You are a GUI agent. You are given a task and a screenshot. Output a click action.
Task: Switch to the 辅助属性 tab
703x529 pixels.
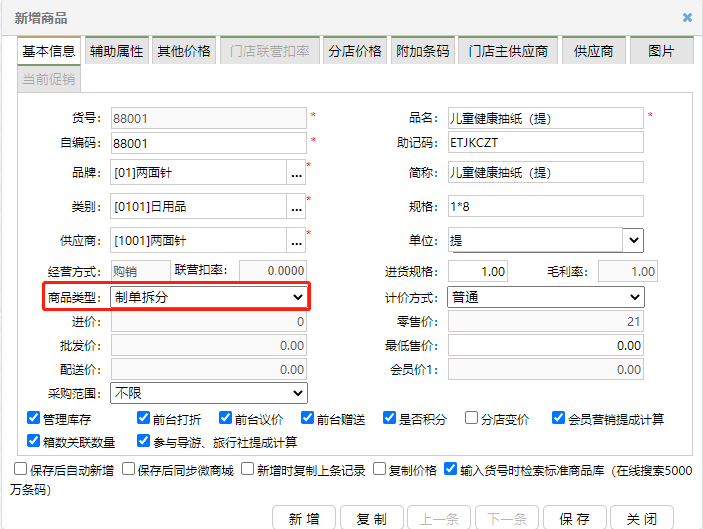[x=117, y=51]
